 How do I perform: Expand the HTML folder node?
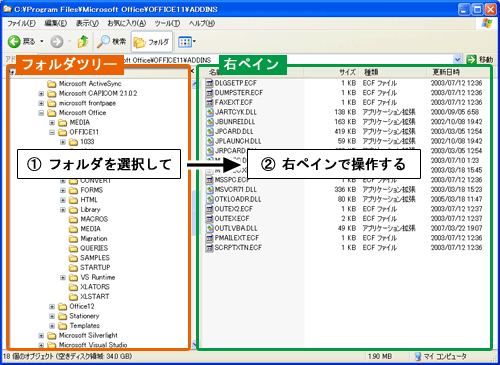tap(63, 200)
